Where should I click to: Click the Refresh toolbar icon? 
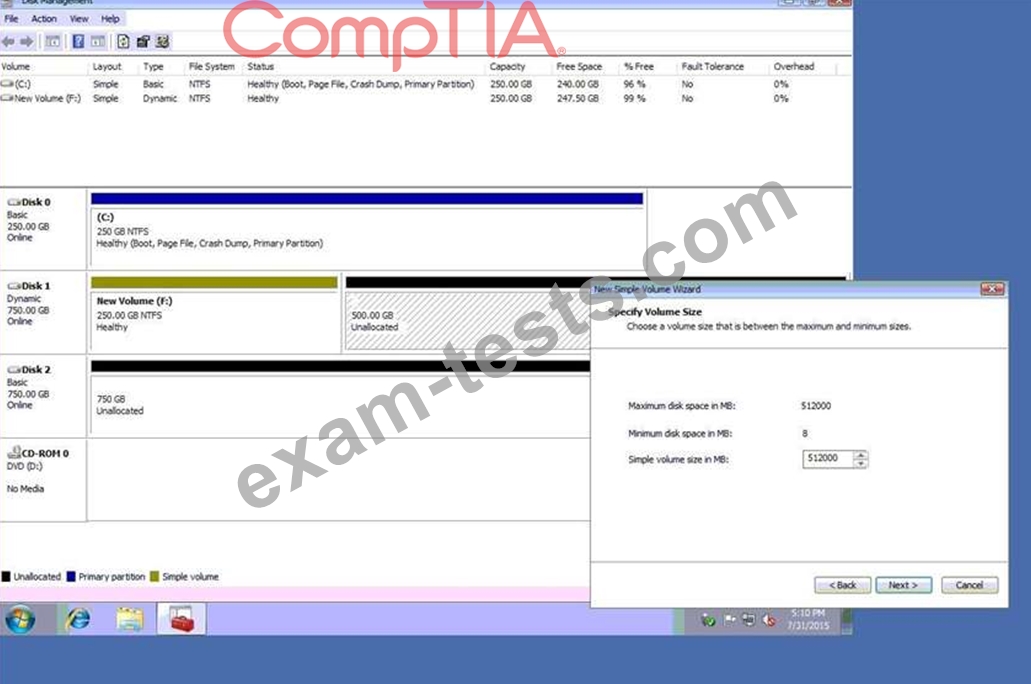[123, 42]
